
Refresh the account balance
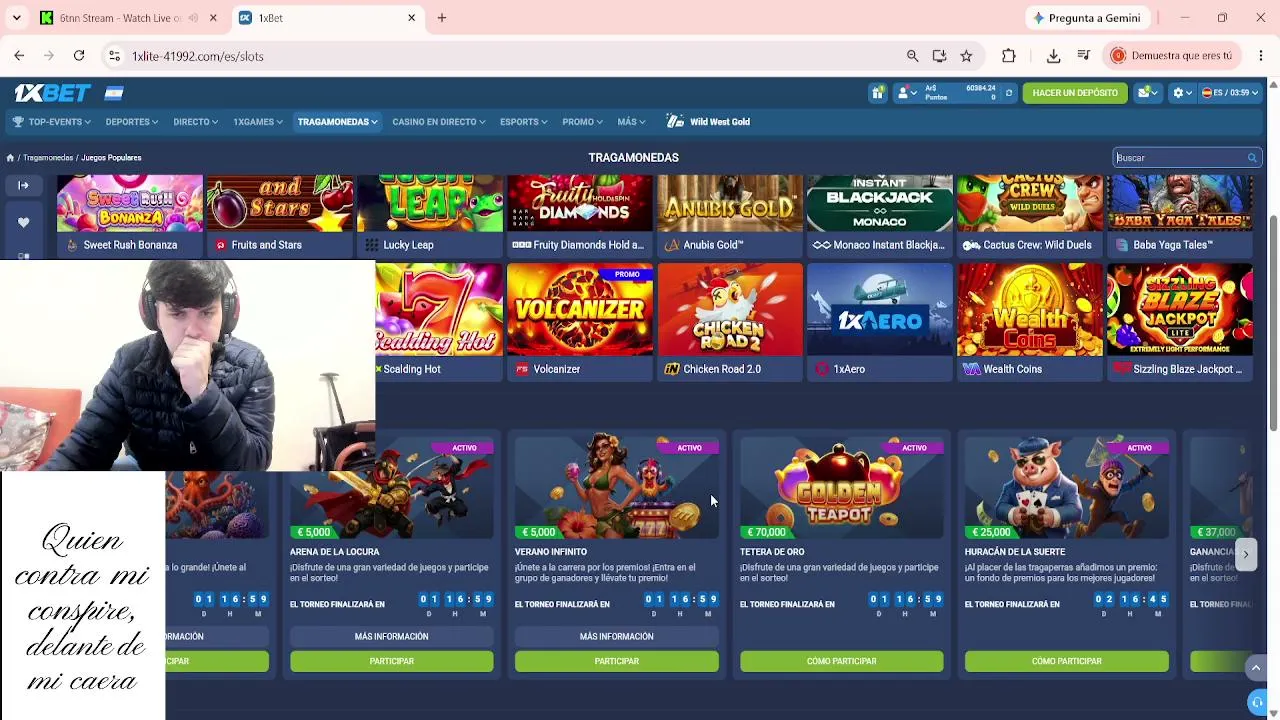pyautogui.click(x=1009, y=93)
